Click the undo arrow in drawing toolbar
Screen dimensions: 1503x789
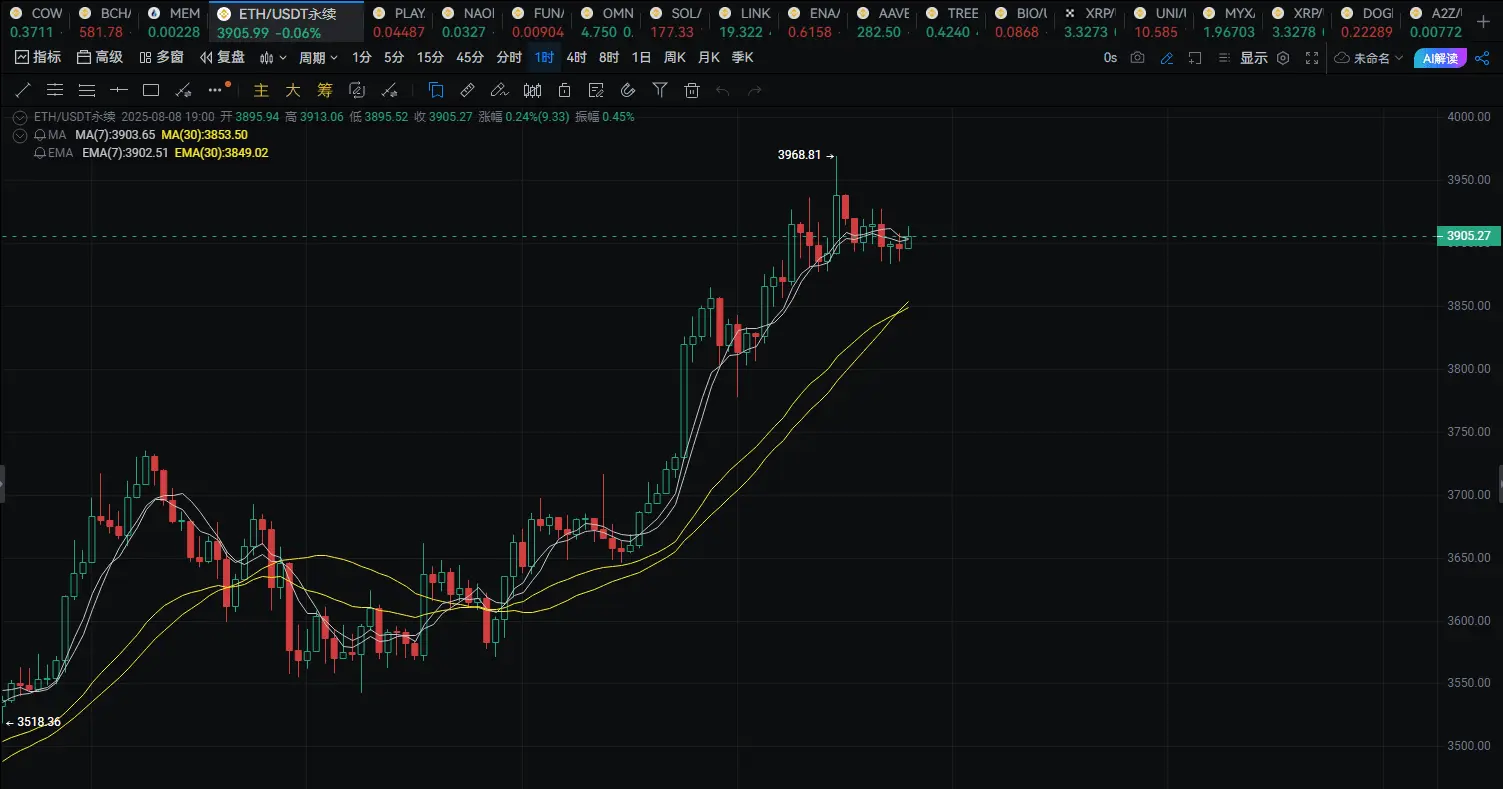[x=723, y=91]
